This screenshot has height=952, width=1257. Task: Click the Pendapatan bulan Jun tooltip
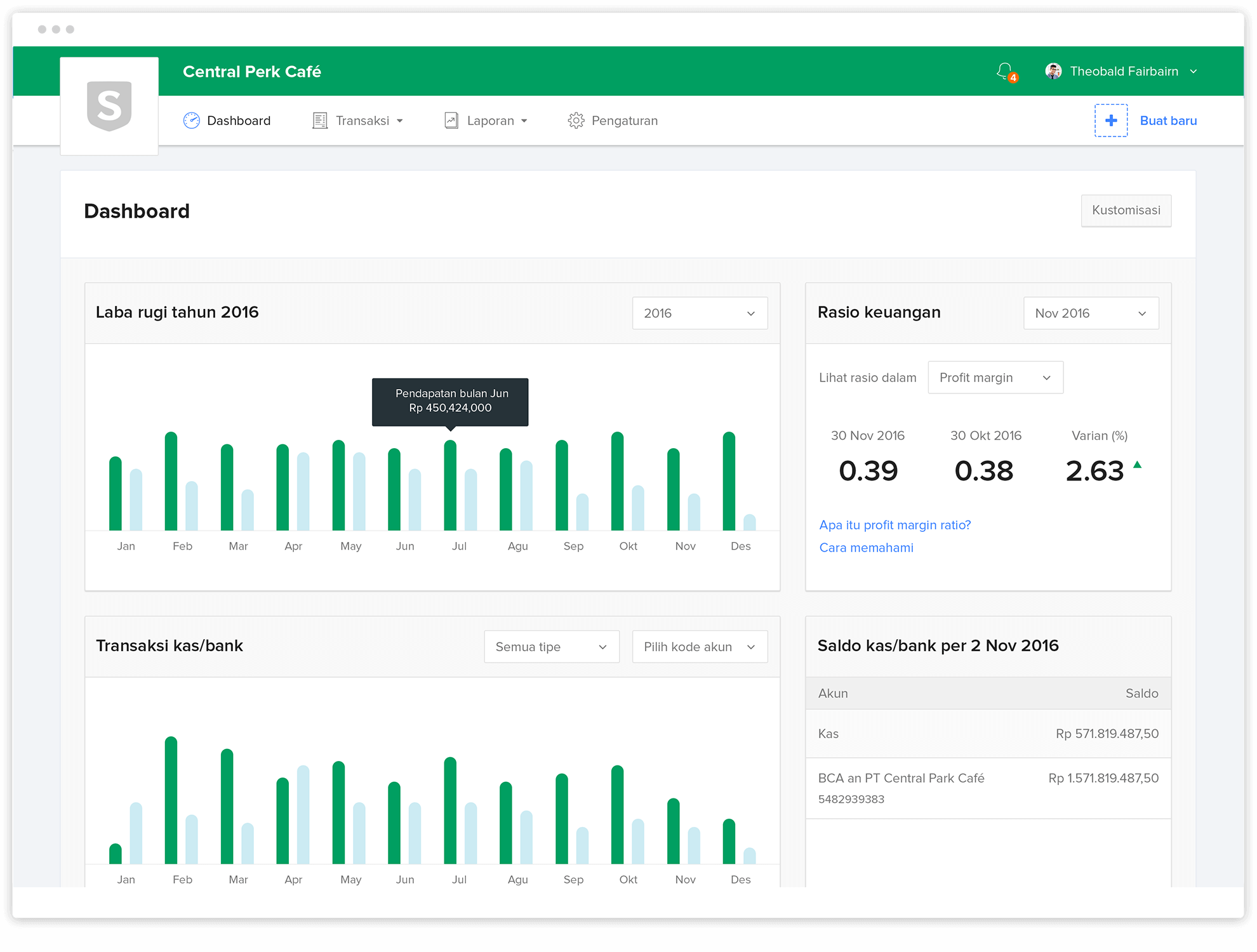[450, 402]
